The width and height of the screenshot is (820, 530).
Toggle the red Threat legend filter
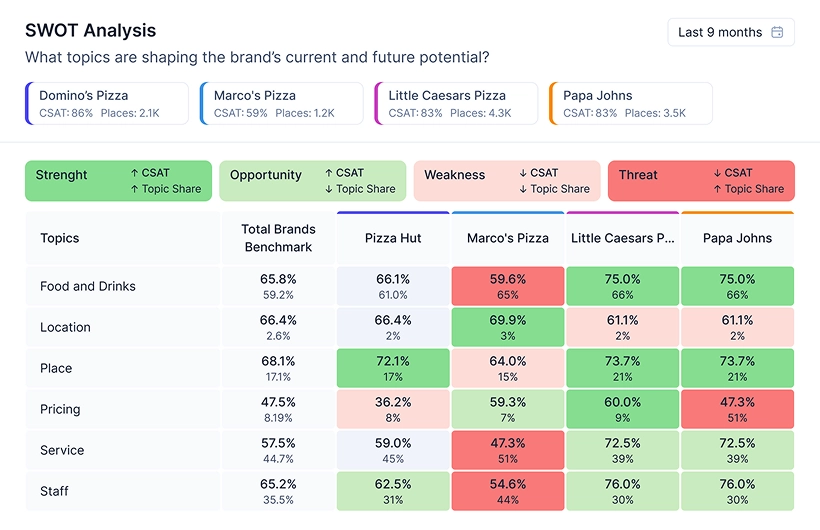pyautogui.click(x=701, y=181)
